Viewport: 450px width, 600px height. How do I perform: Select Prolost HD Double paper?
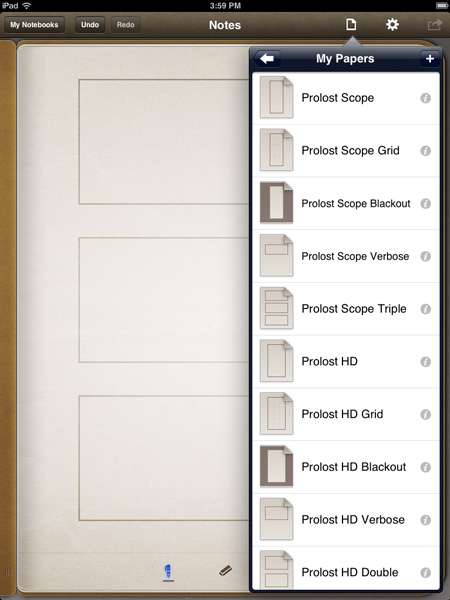[x=346, y=569]
